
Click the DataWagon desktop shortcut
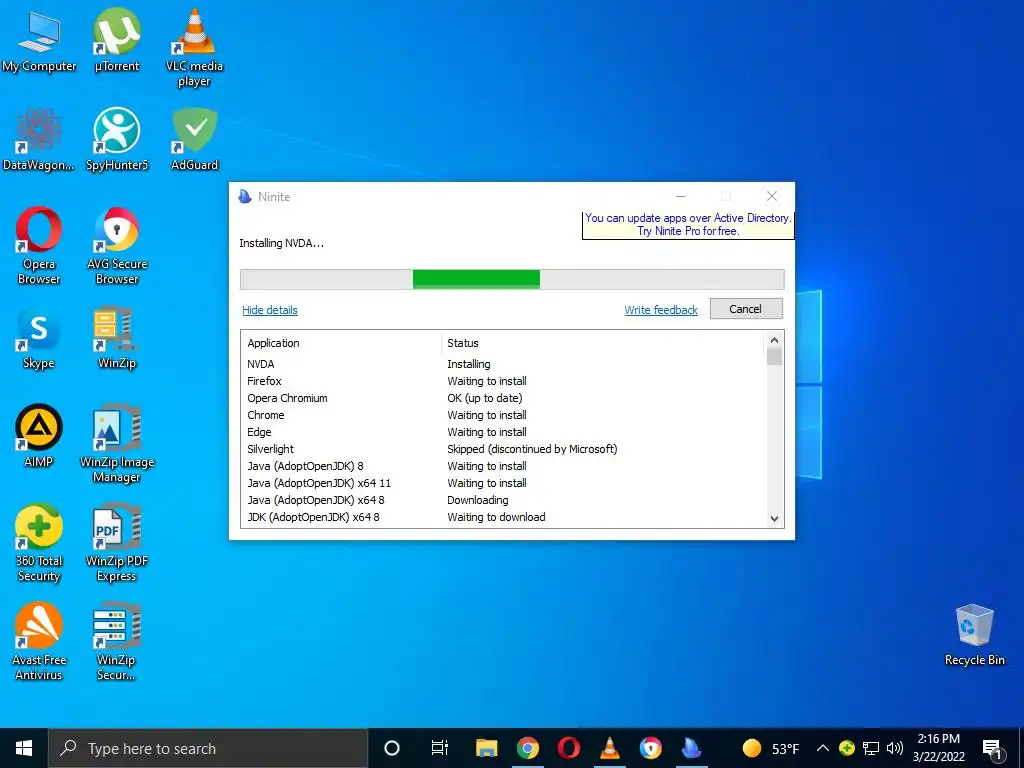click(x=39, y=140)
